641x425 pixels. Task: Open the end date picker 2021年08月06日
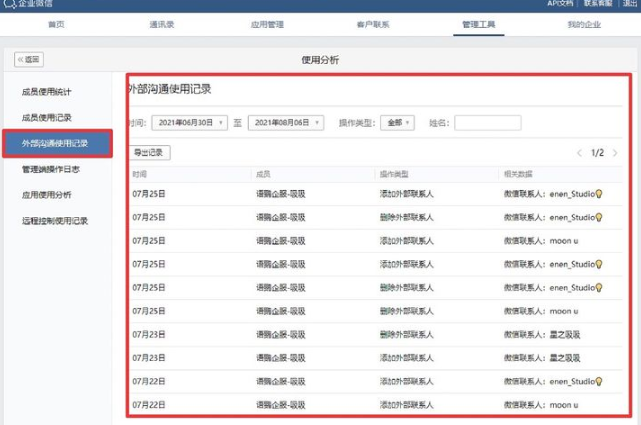click(285, 123)
